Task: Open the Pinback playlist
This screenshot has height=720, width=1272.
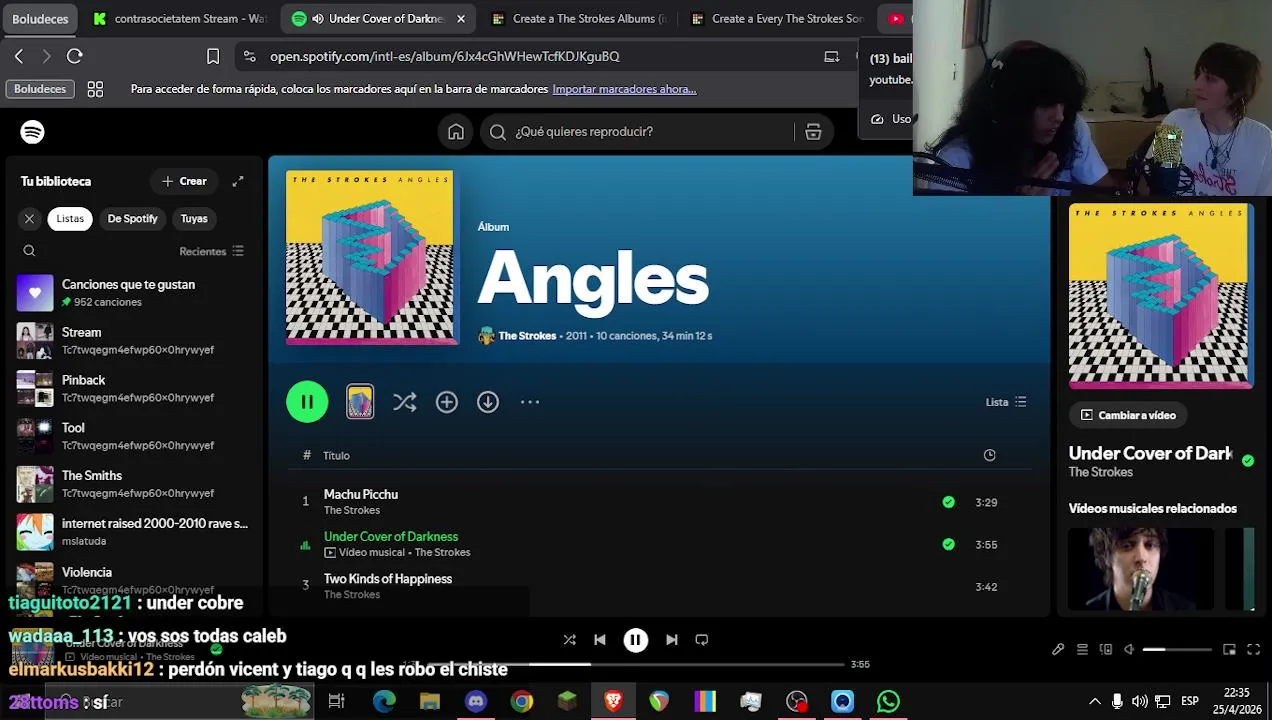Action: [x=134, y=389]
